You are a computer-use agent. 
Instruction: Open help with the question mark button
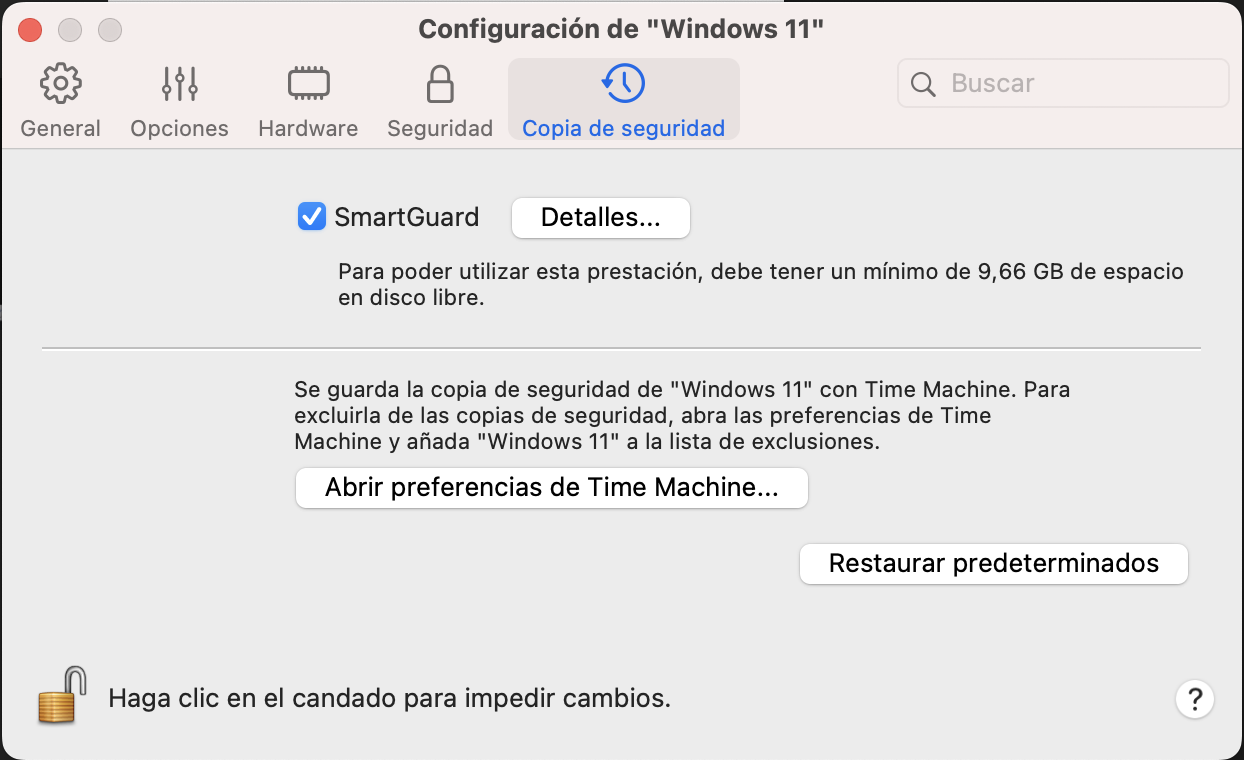(1195, 698)
